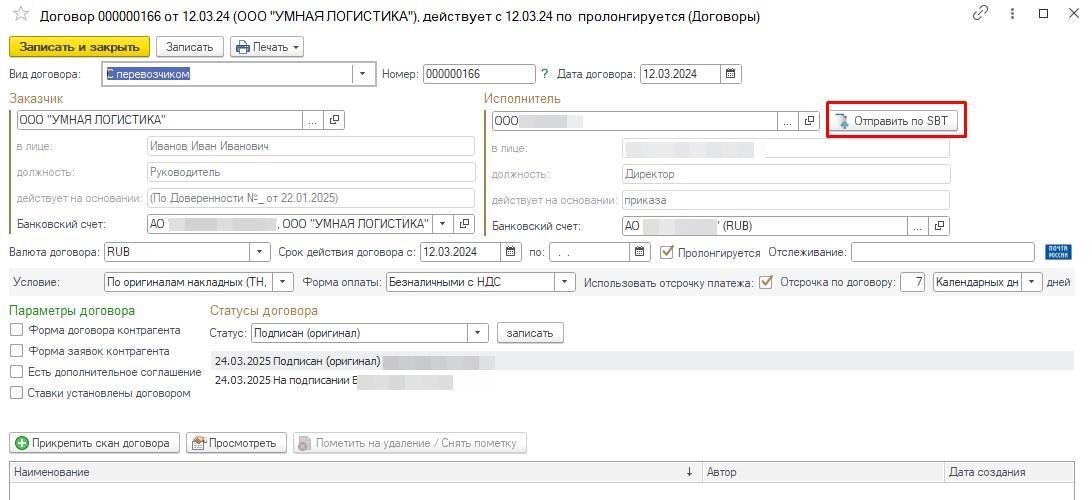Choose Заказчик via ellipsis button

point(313,120)
